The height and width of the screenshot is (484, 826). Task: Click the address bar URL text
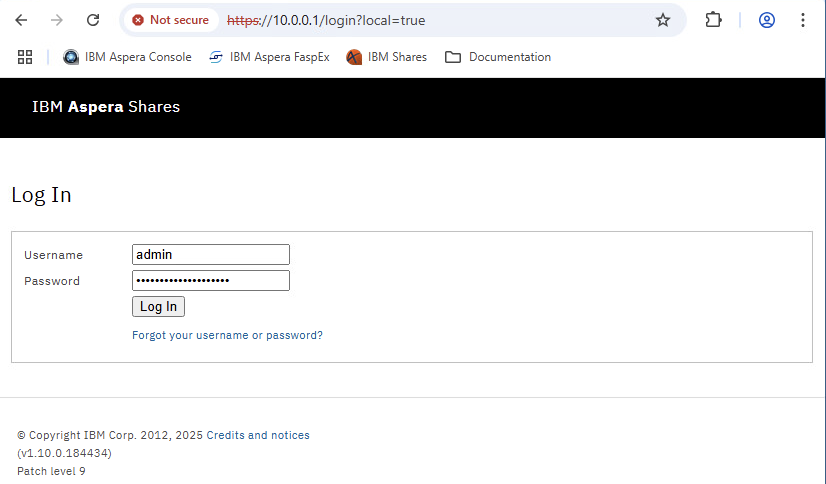click(326, 20)
